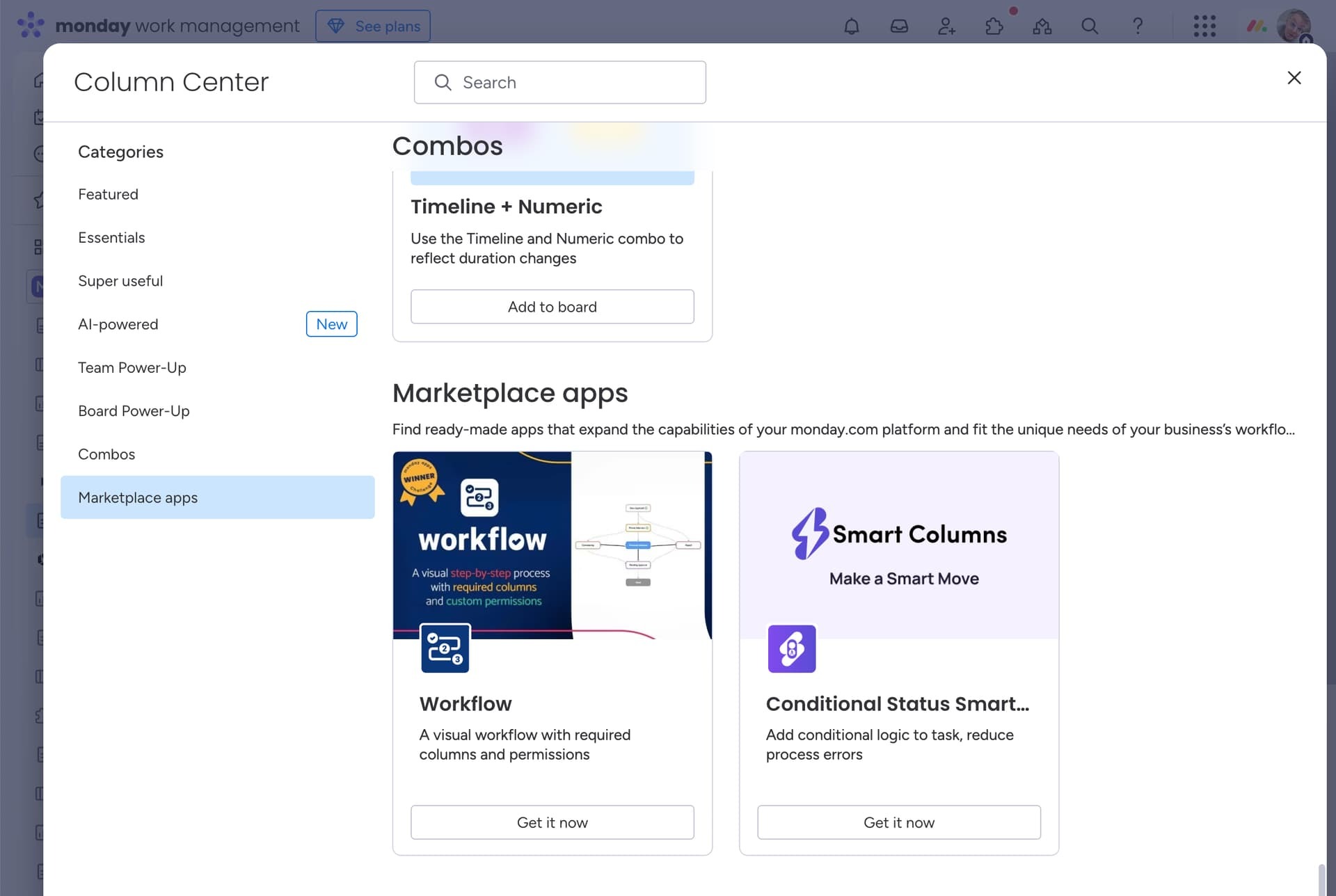Image resolution: width=1336 pixels, height=896 pixels.
Task: Open the apps puzzle-piece icon
Action: tap(994, 26)
